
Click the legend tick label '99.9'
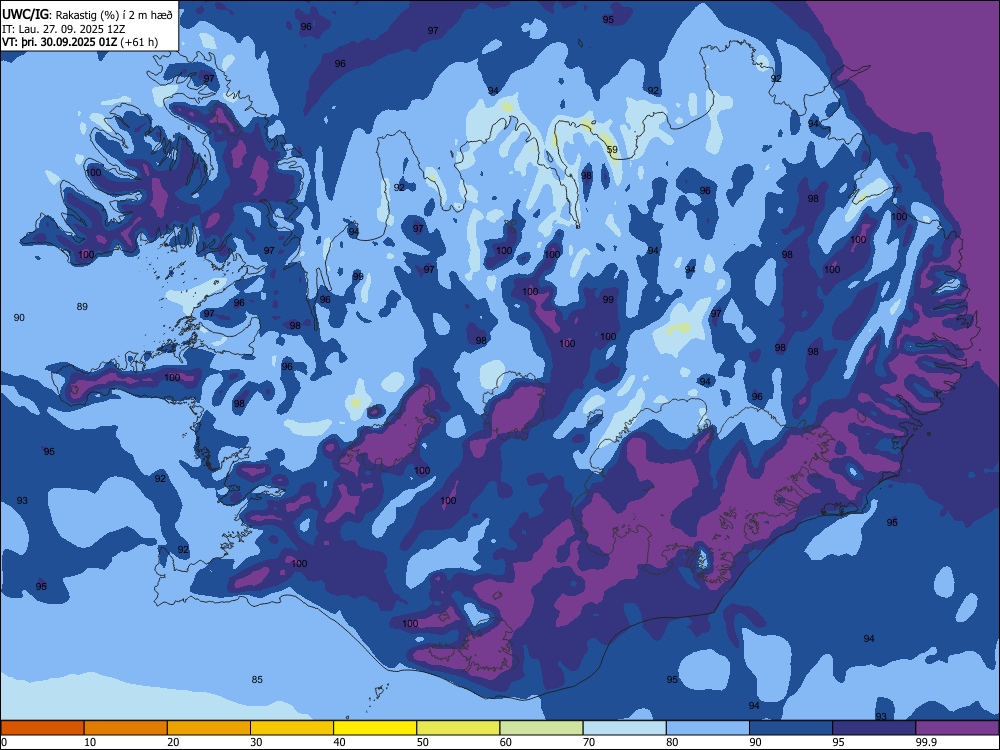pos(926,742)
